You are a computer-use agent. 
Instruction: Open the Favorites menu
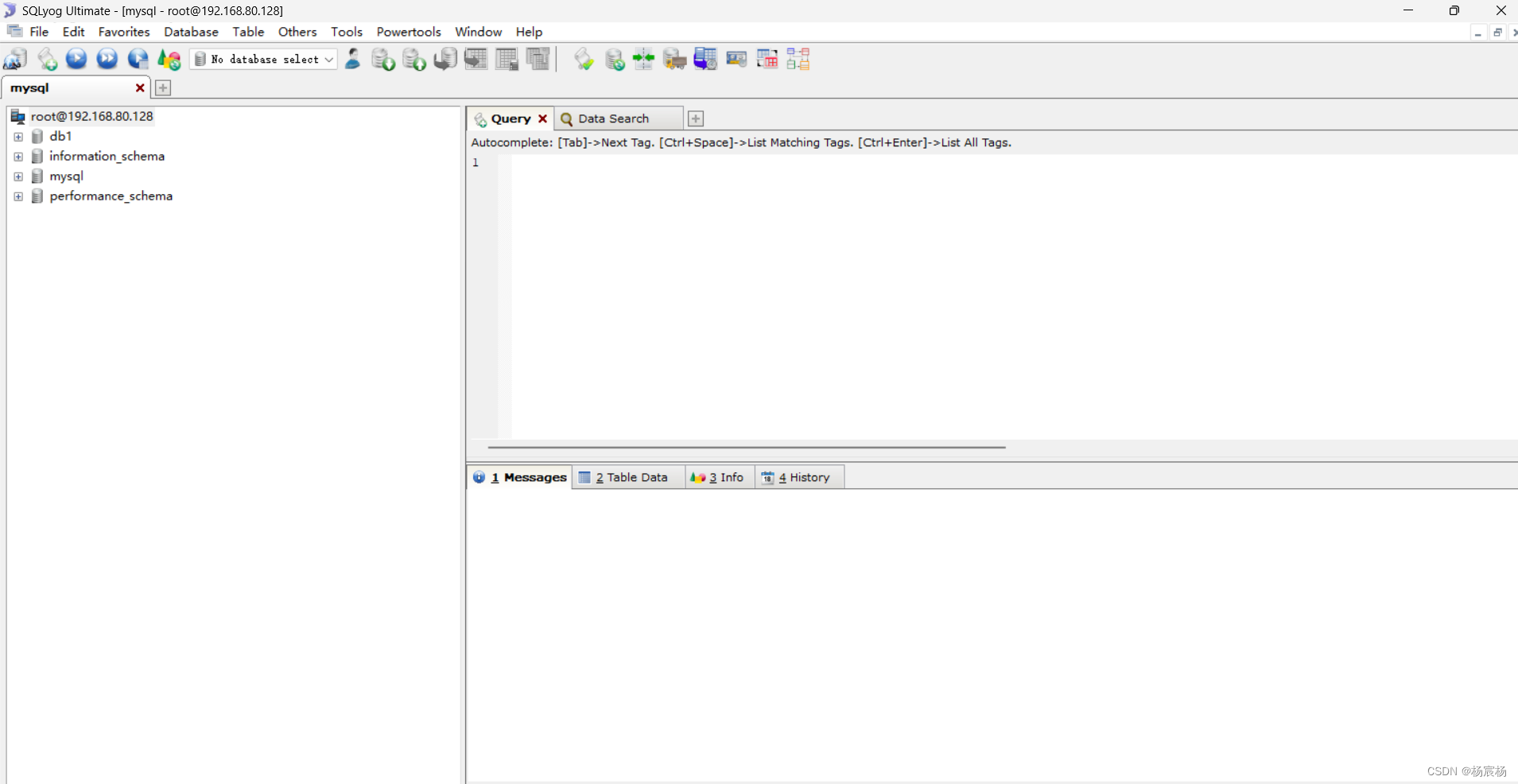click(124, 32)
